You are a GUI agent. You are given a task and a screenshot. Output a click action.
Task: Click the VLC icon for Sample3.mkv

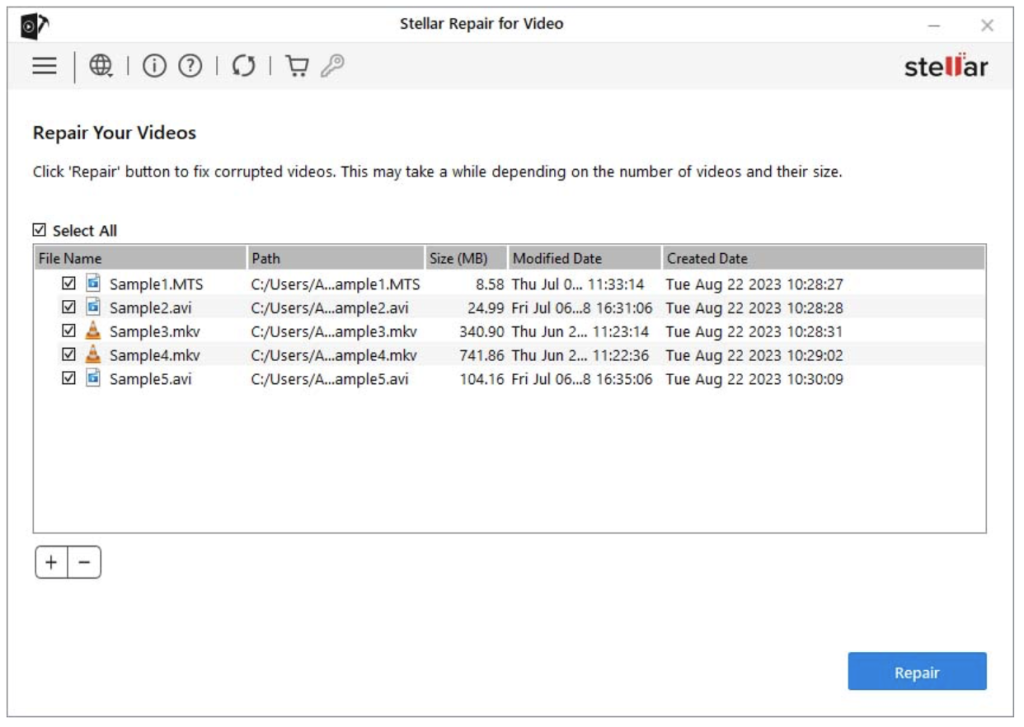[93, 331]
